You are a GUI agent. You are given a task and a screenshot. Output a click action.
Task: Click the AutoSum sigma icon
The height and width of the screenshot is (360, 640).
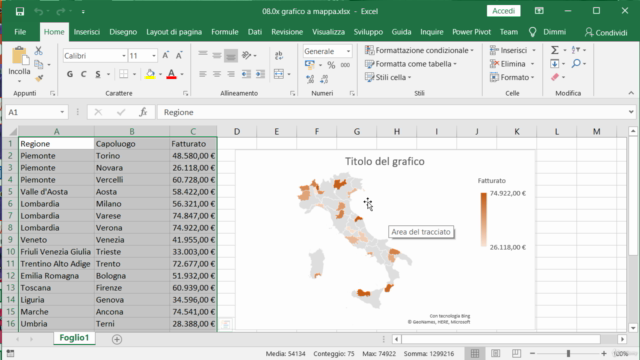(x=555, y=50)
